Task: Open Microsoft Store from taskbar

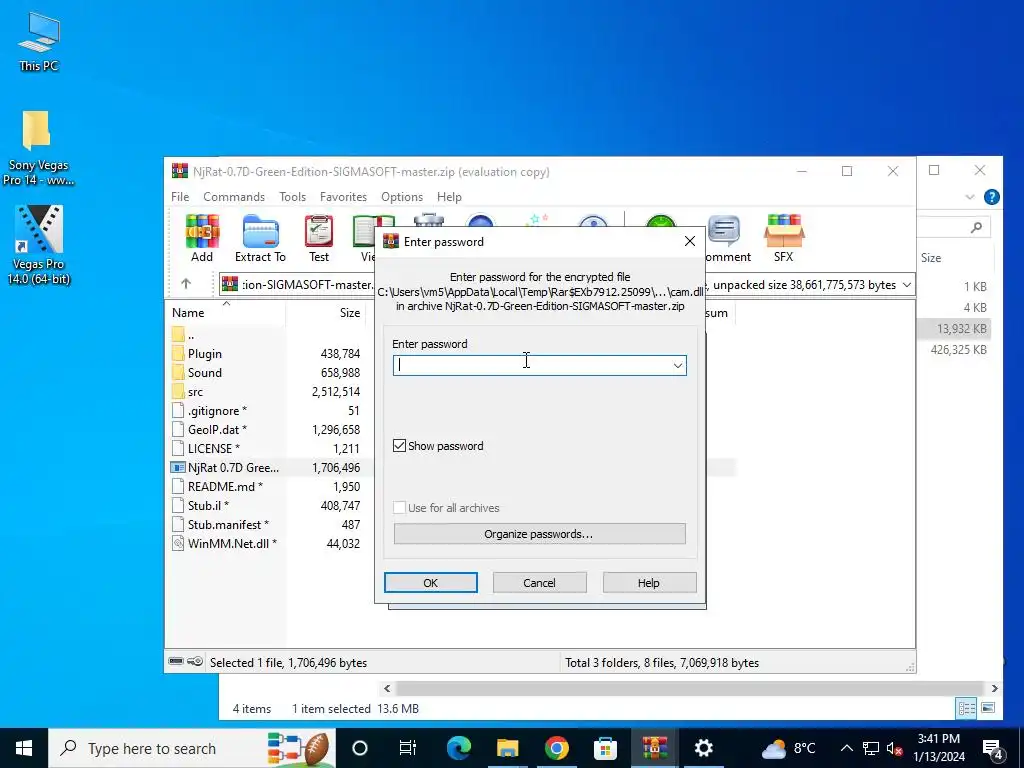Action: (x=605, y=748)
